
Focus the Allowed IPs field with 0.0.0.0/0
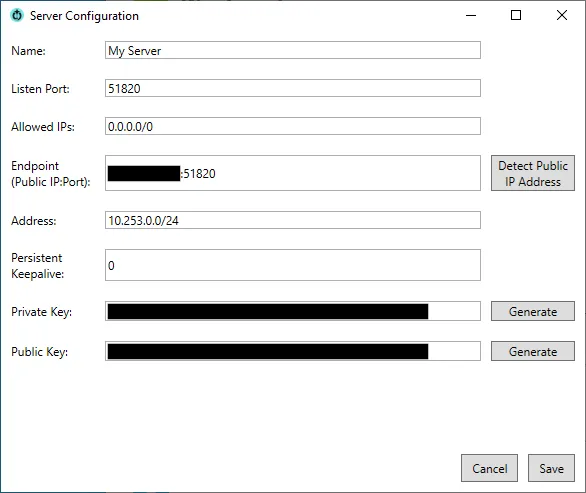(x=293, y=126)
